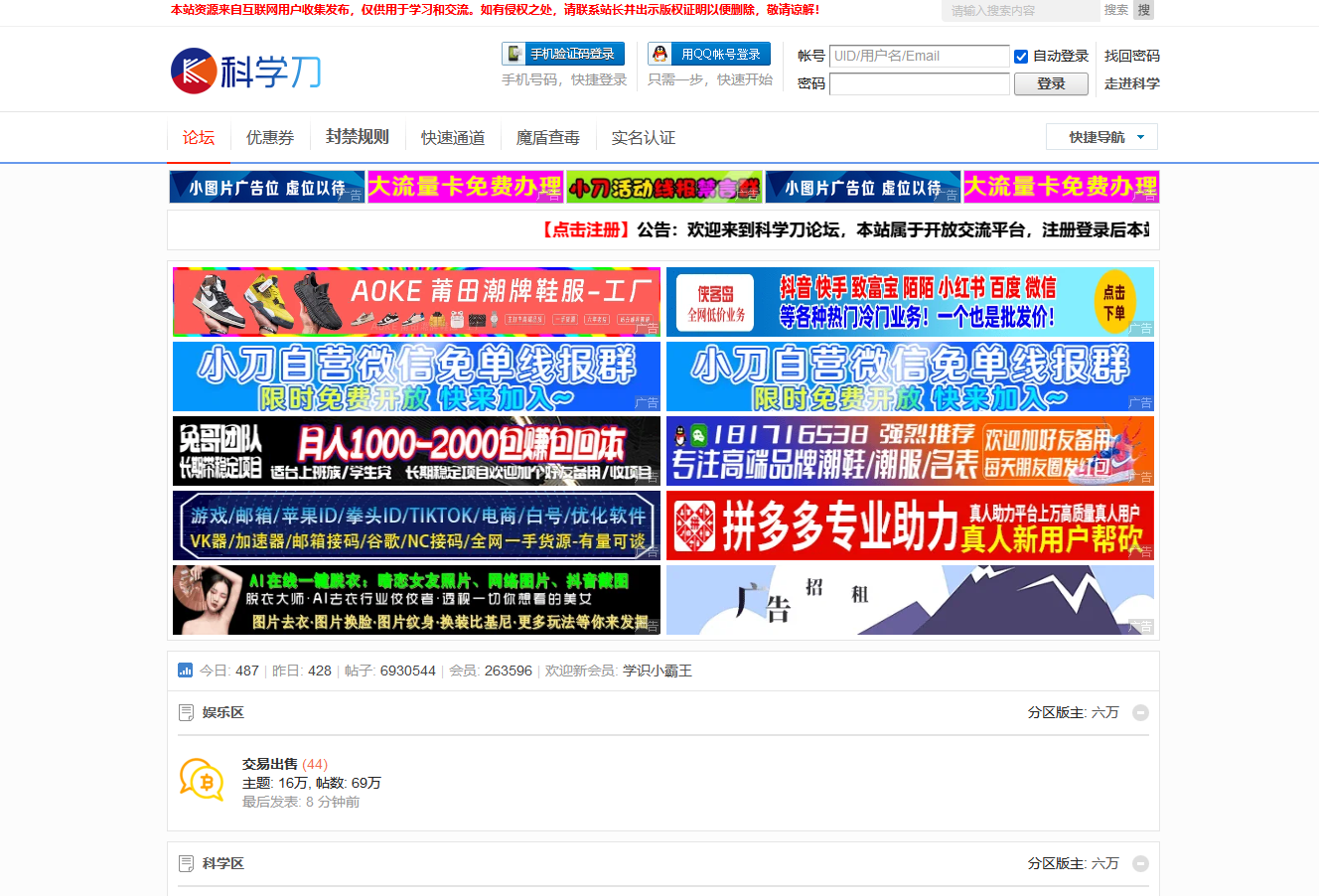1319x896 pixels.
Task: Click the document icon beside 娱乐区
Action: click(x=186, y=713)
